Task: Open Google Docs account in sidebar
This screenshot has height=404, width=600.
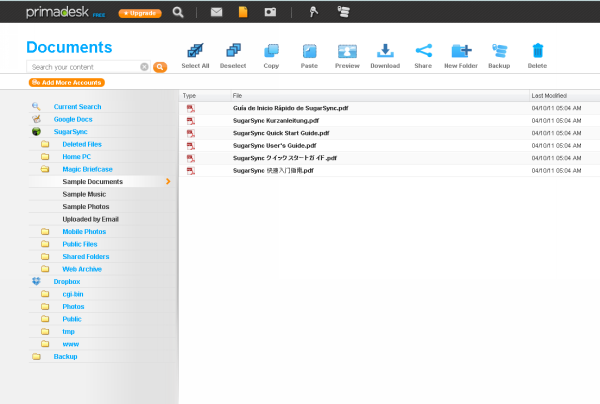Action: pos(73,119)
